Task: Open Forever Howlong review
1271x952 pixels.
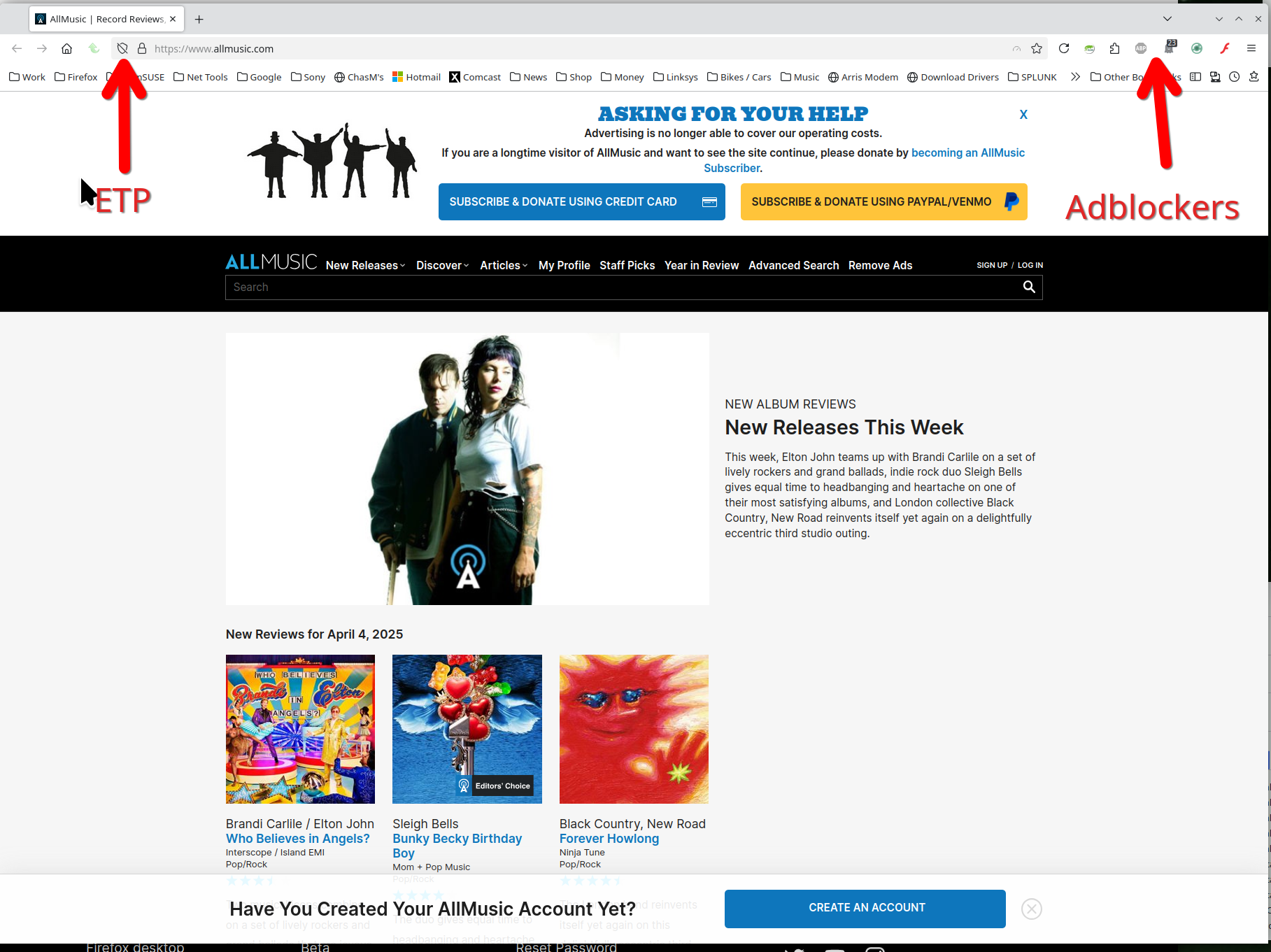Action: click(609, 838)
